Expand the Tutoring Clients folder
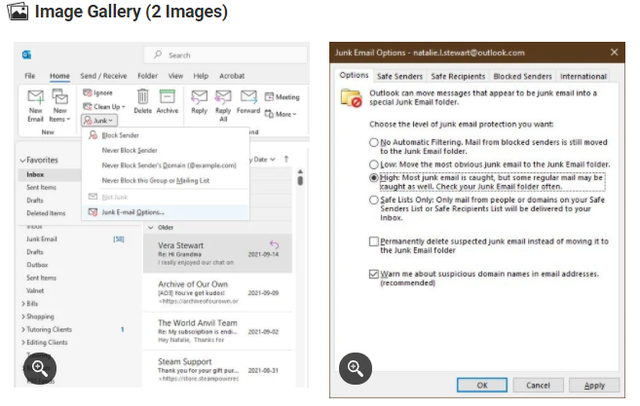The image size is (640, 406). click(23, 330)
